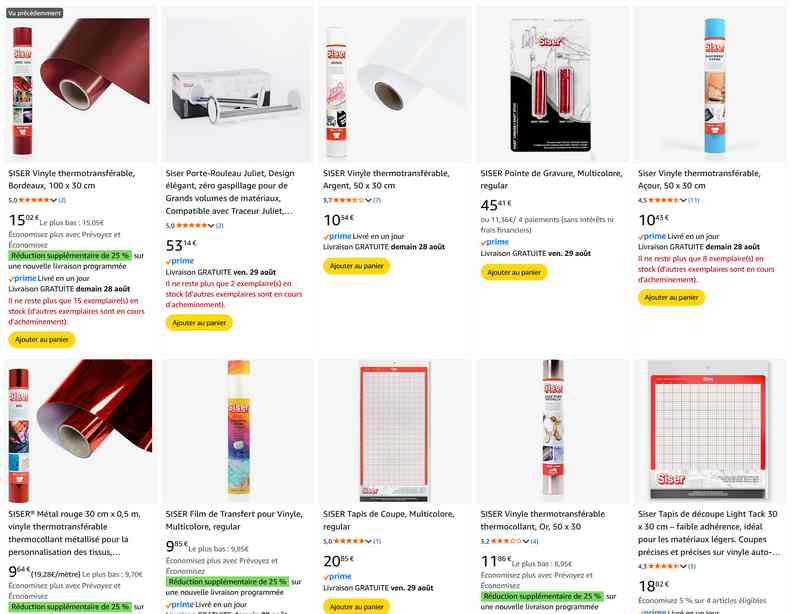Open the Bordeaux vinyl roll product image
This screenshot has height=614, width=795.
coord(80,85)
